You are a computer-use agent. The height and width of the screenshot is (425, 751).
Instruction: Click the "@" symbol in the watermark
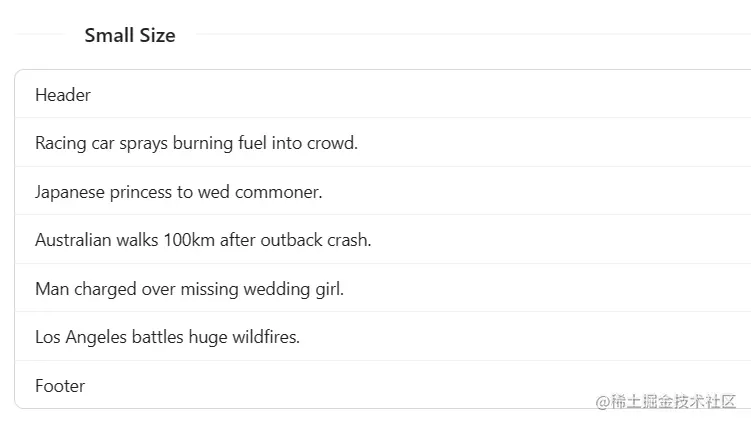click(x=602, y=402)
